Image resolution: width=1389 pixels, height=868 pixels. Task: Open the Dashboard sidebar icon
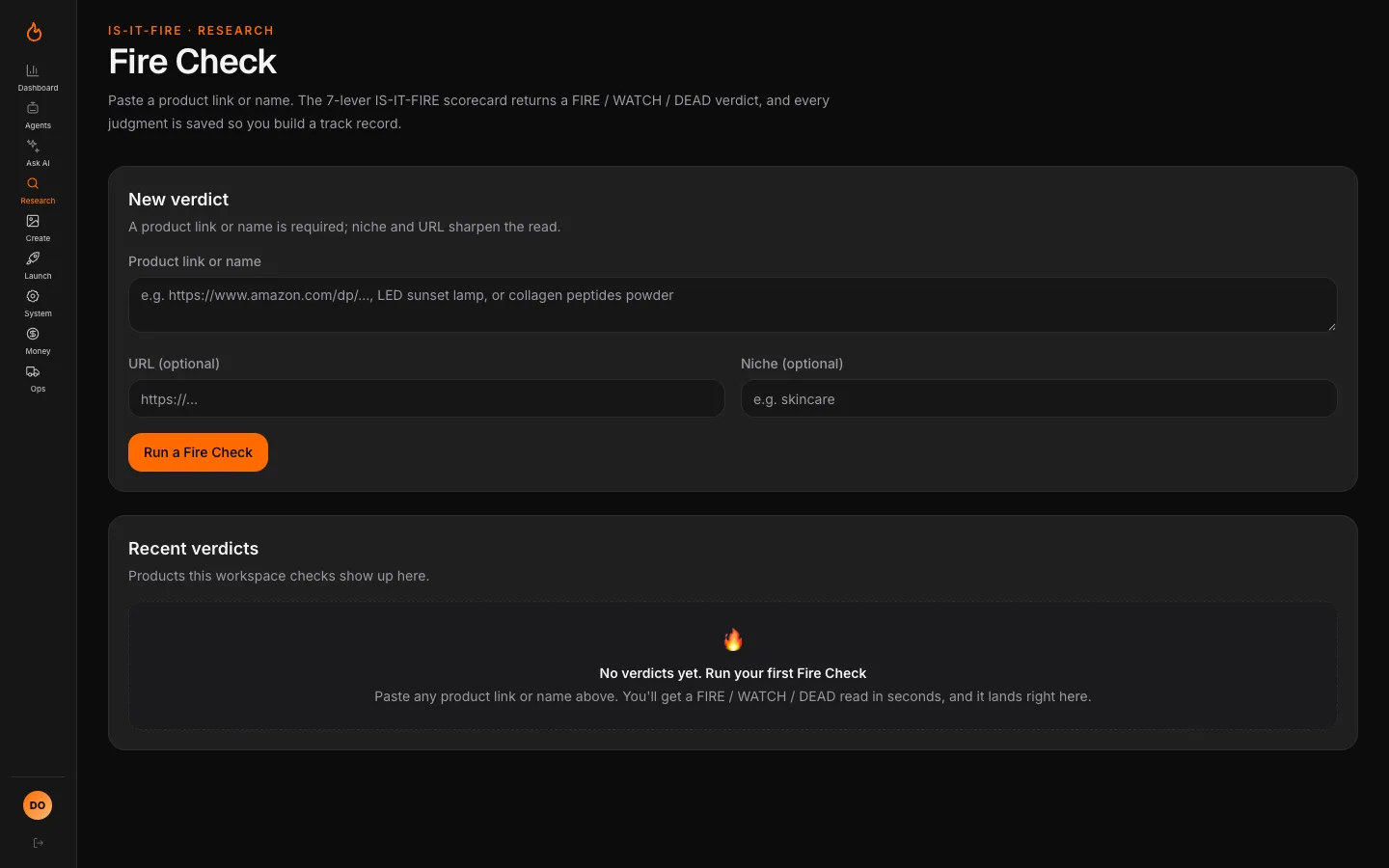pyautogui.click(x=33, y=70)
